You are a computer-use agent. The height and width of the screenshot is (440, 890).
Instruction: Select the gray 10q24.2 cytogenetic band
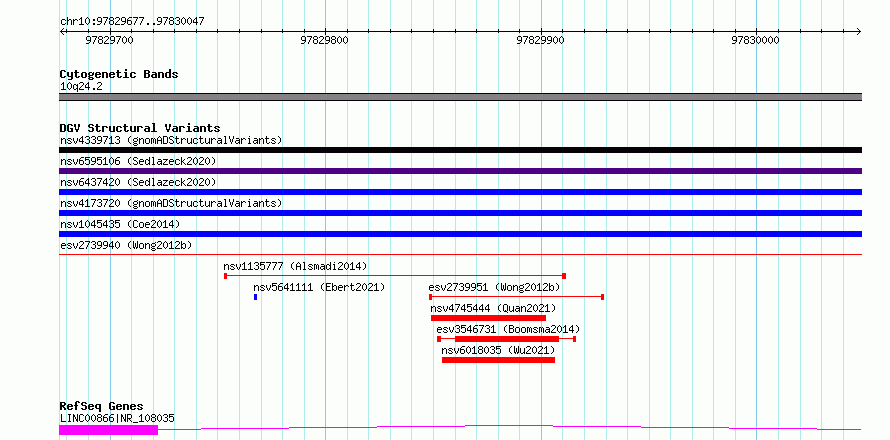pos(460,97)
